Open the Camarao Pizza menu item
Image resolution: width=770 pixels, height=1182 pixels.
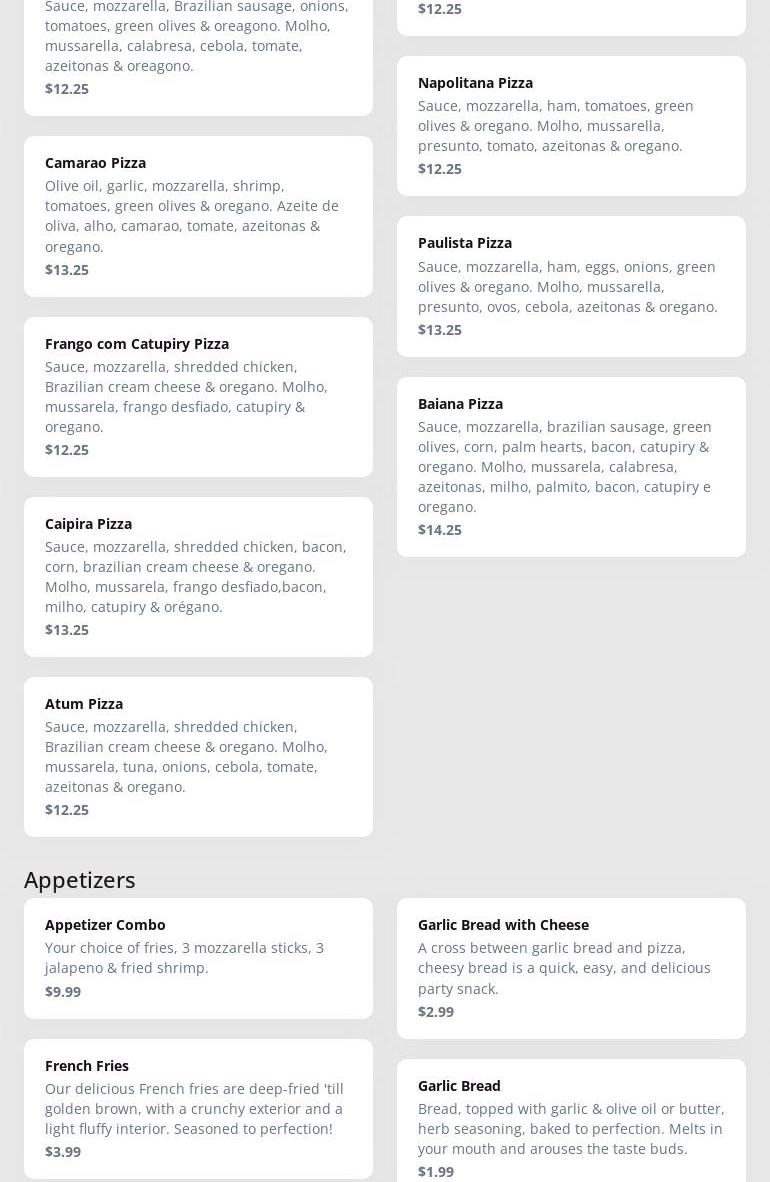pos(198,216)
